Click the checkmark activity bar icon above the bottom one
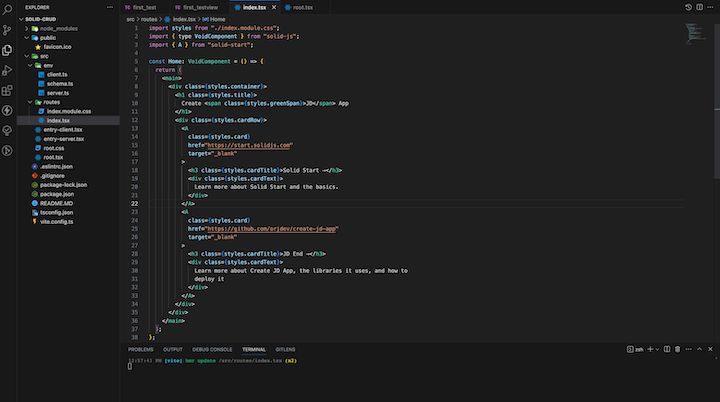Image resolution: width=720 pixels, height=402 pixels. pos(7,130)
